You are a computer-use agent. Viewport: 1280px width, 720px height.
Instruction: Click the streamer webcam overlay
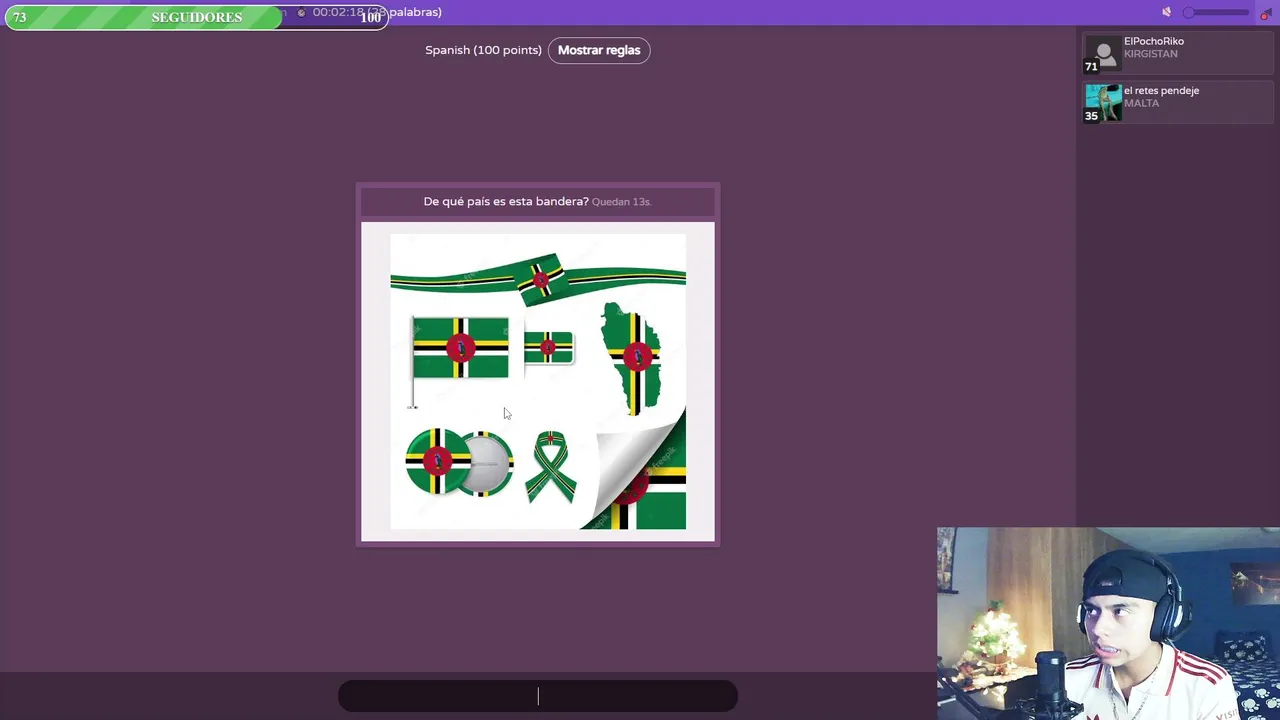click(x=1108, y=624)
